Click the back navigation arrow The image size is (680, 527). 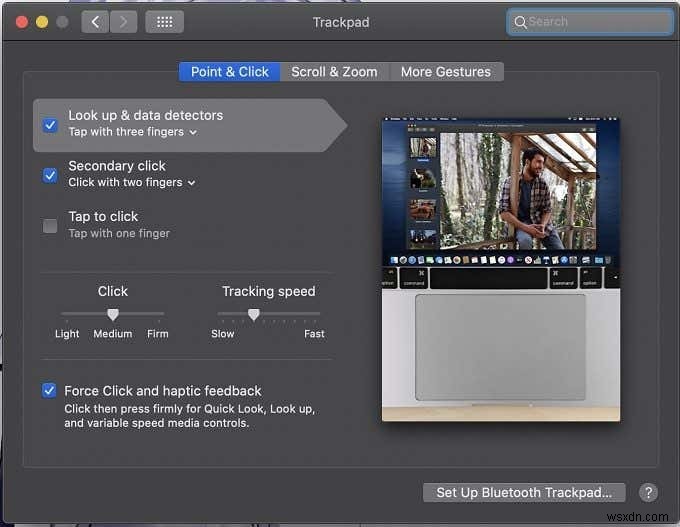95,21
